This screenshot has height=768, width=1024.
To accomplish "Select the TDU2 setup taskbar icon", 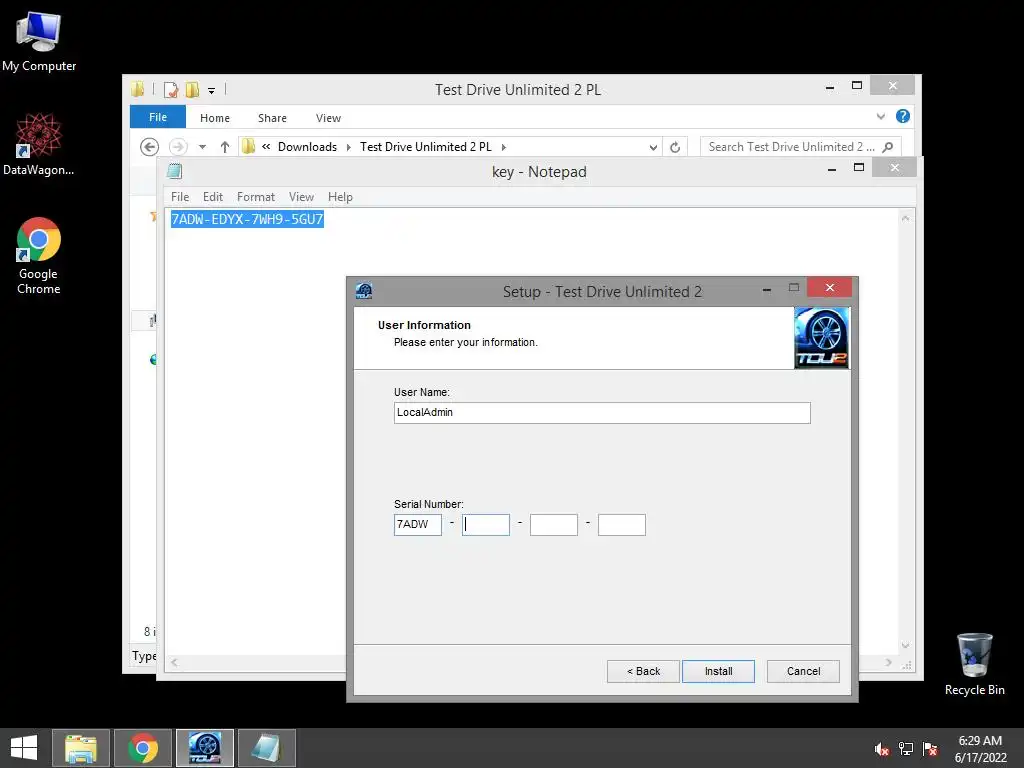I will pos(204,748).
